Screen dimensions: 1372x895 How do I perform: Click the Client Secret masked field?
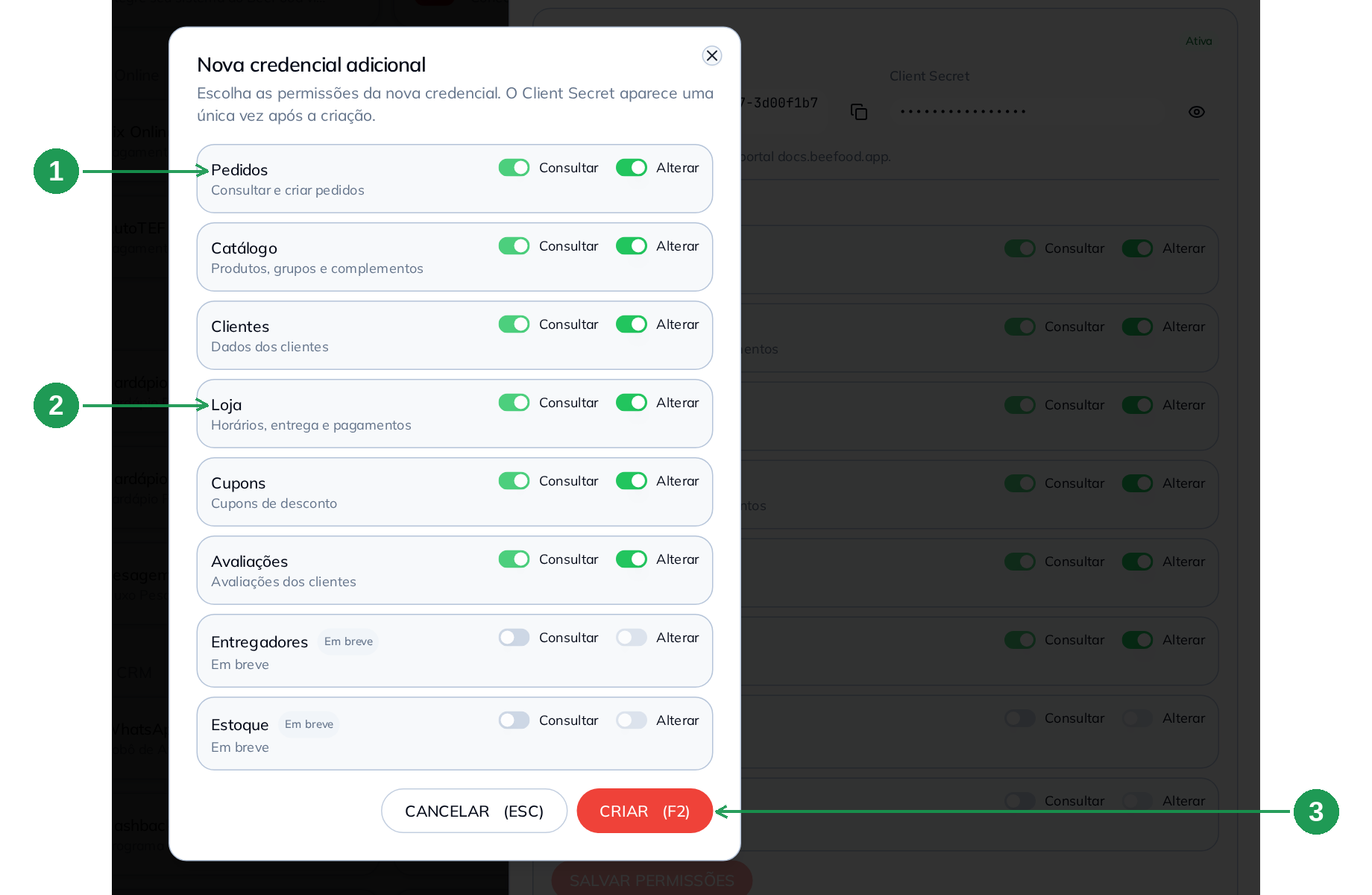pyautogui.click(x=1029, y=112)
